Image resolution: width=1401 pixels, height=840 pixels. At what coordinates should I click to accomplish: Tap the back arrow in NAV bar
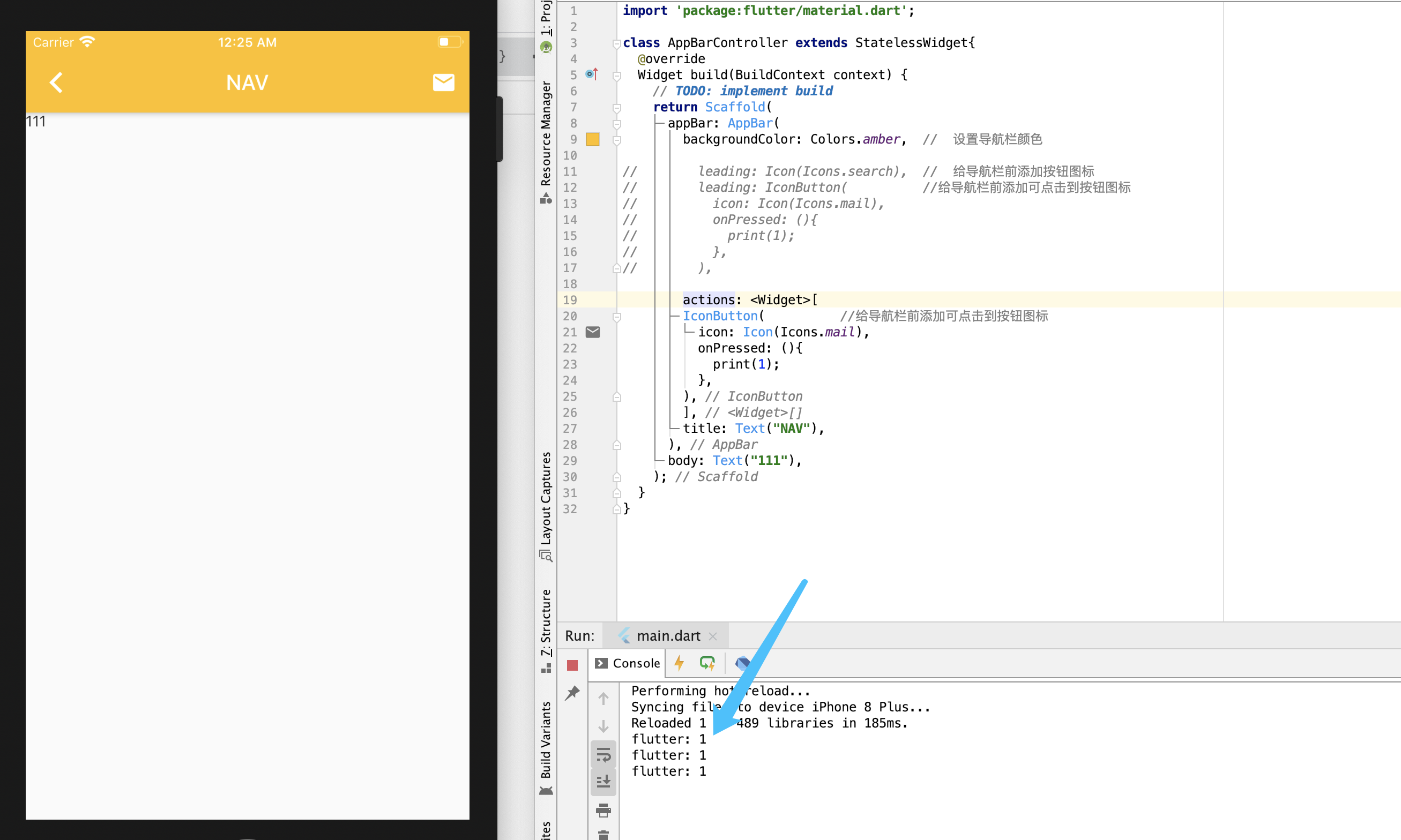(56, 82)
